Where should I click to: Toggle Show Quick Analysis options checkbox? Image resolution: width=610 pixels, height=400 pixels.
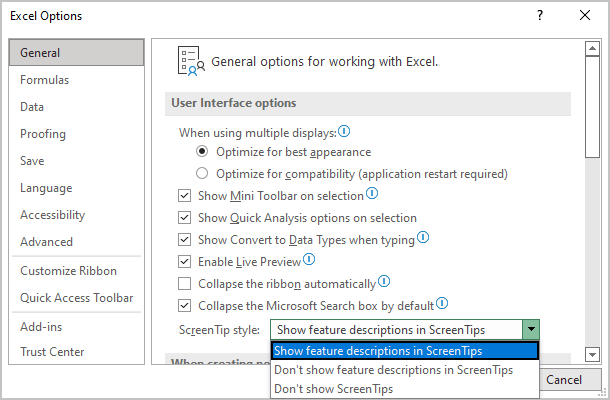click(184, 218)
